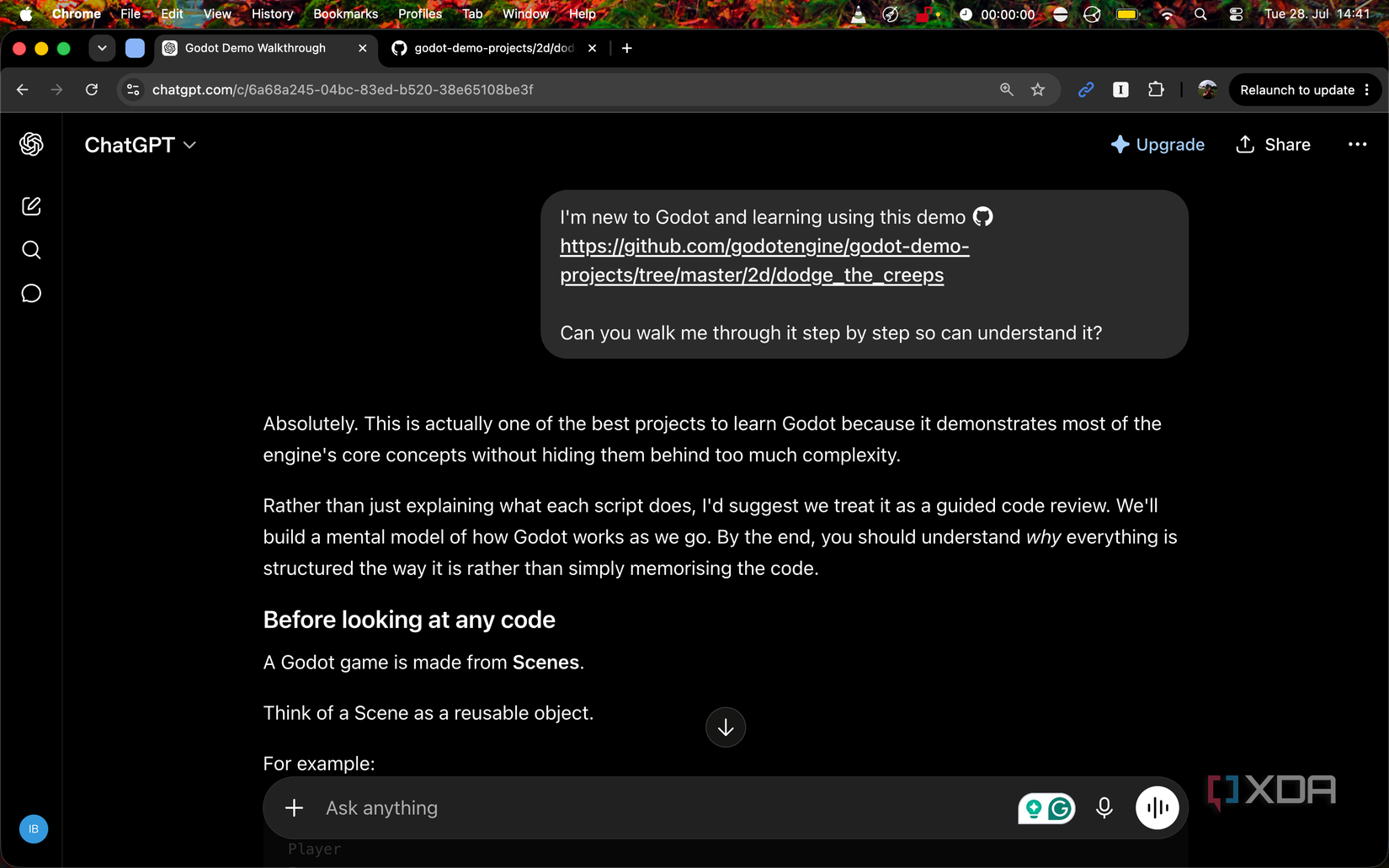Switch to the Godot Demo Walkthrough tab
This screenshot has width=1389, height=868.
[x=255, y=48]
